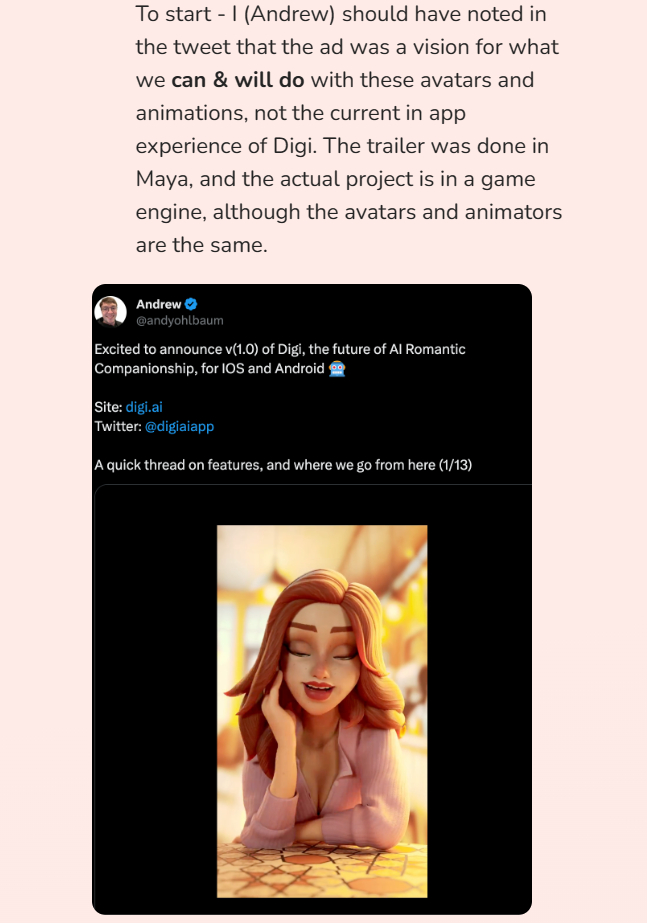Open the @andyohlbaum handle
The image size is (647, 923).
180,320
